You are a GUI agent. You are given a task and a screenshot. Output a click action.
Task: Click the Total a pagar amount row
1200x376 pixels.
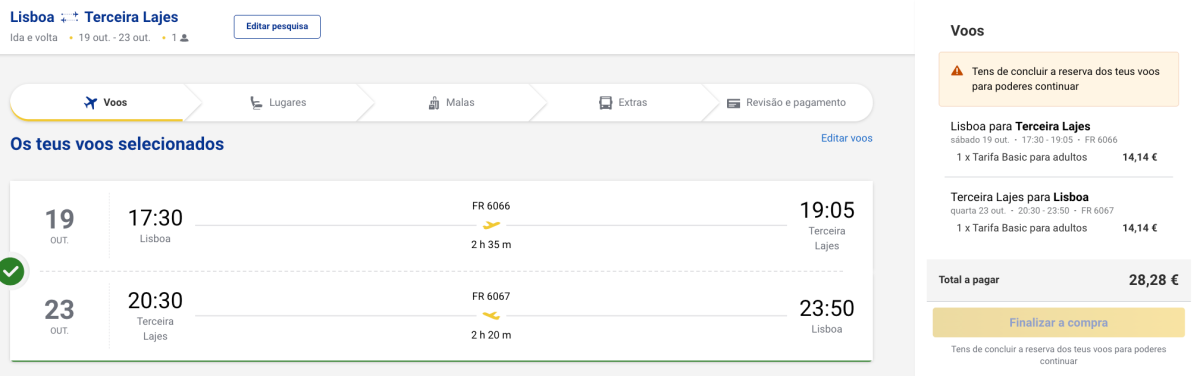(1059, 280)
